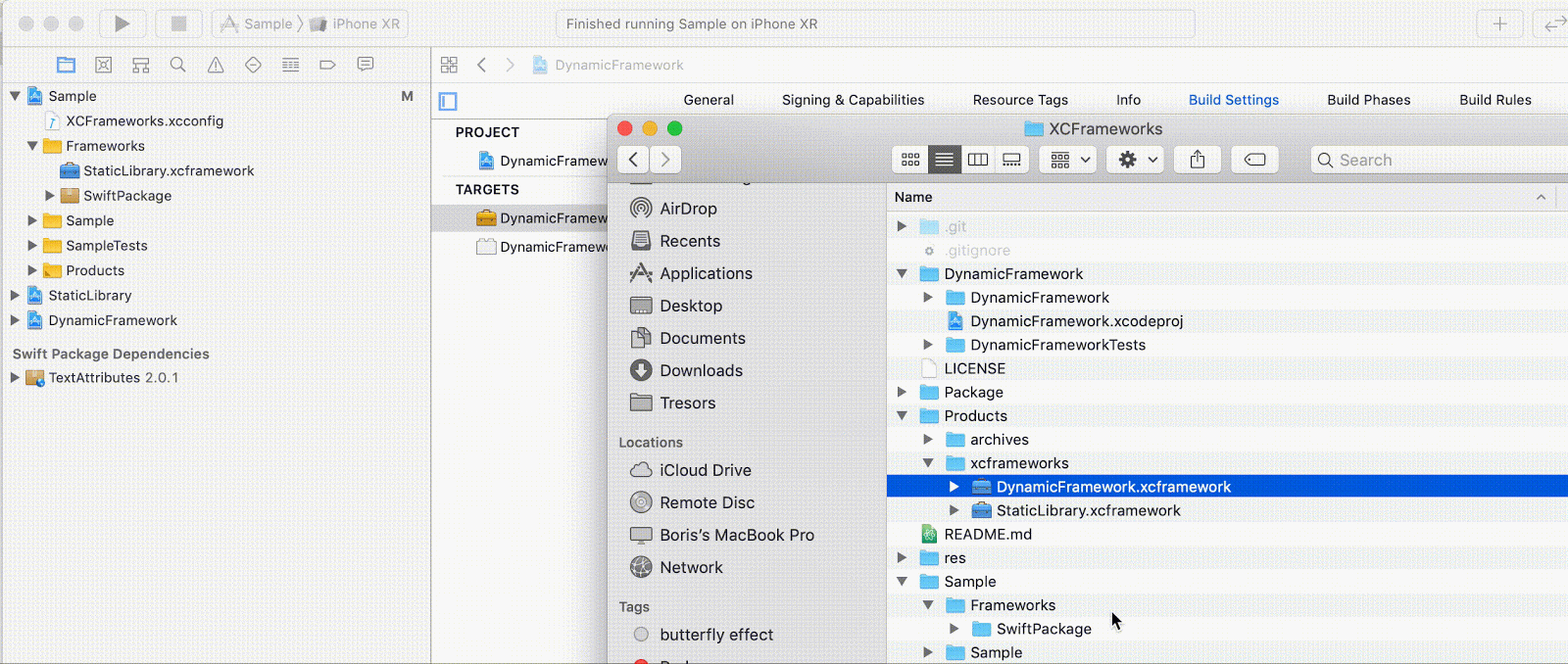Screen dimensions: 1568x664
Task: Collapse the xcframeworks folder in Finder
Action: [928, 463]
